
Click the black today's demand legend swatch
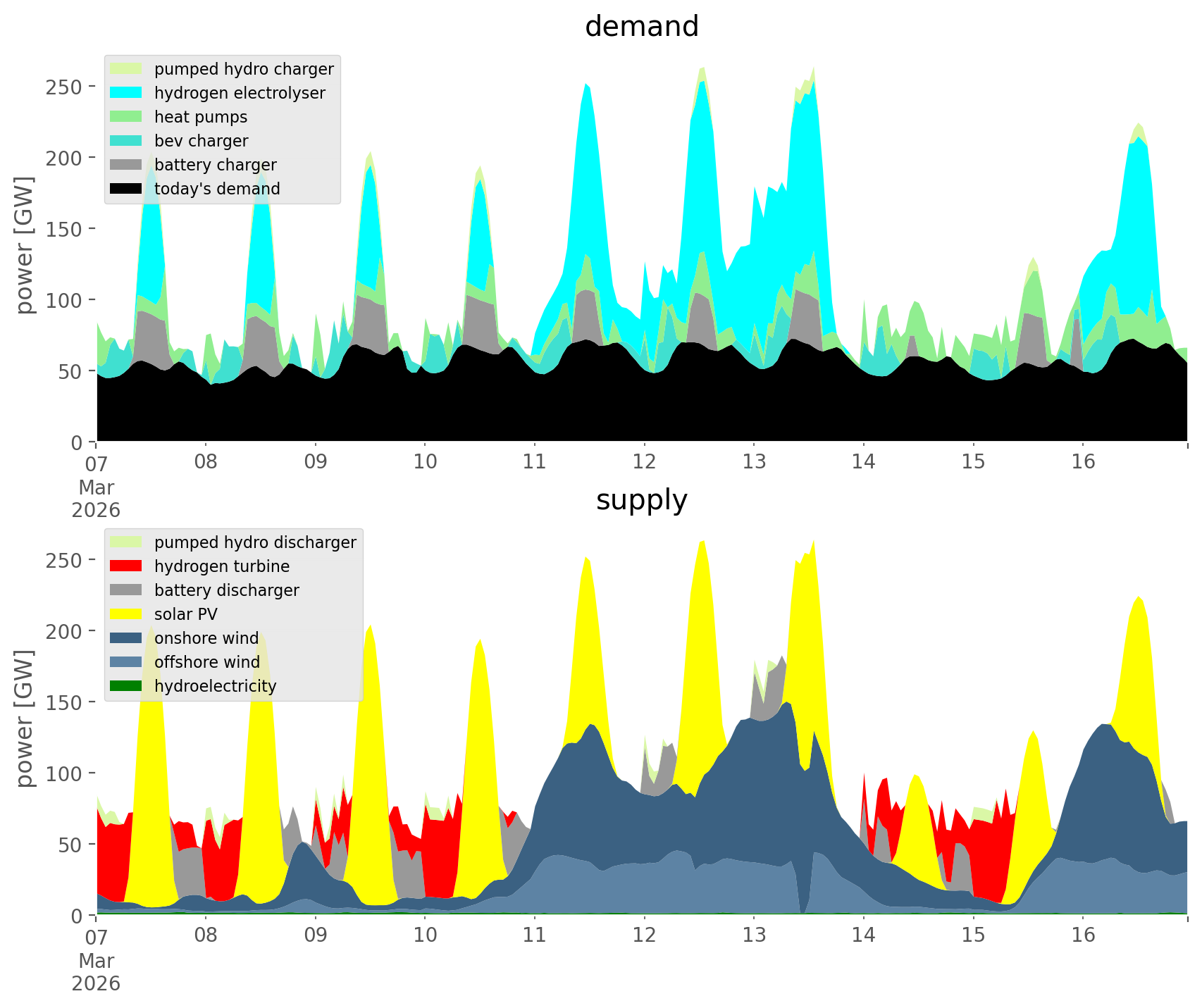point(126,189)
